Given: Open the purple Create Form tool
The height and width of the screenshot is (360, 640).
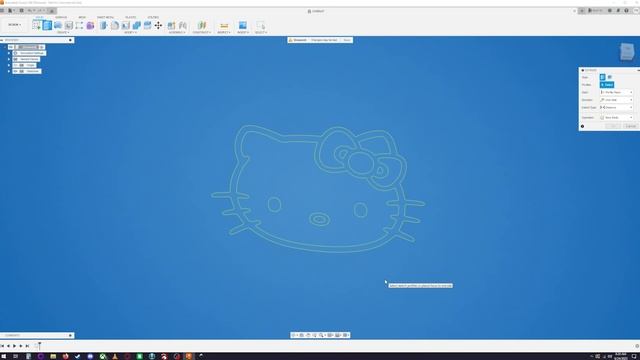Looking at the screenshot, I should pos(90,25).
